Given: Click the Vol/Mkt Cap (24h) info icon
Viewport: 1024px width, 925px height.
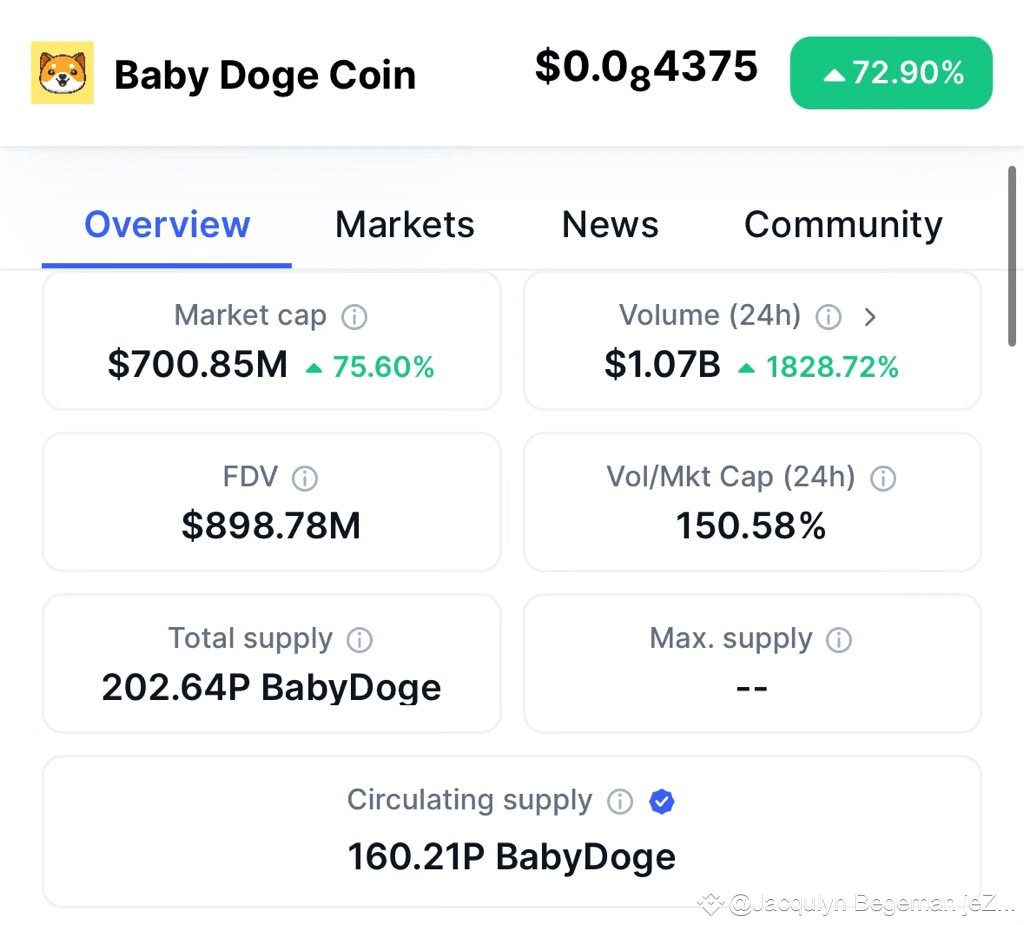Looking at the screenshot, I should tap(883, 478).
